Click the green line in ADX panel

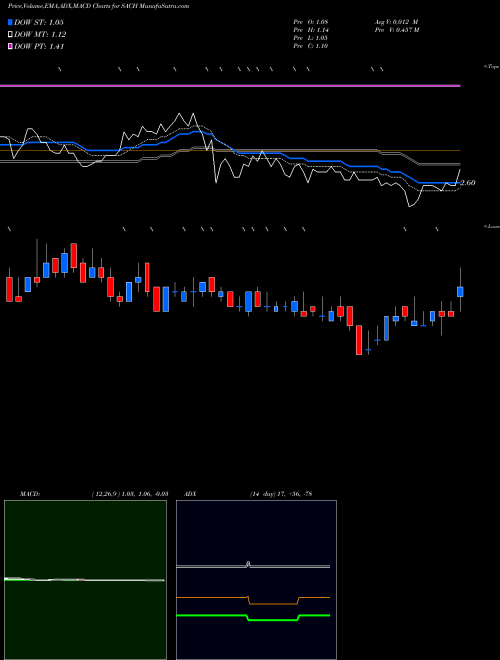point(253,617)
